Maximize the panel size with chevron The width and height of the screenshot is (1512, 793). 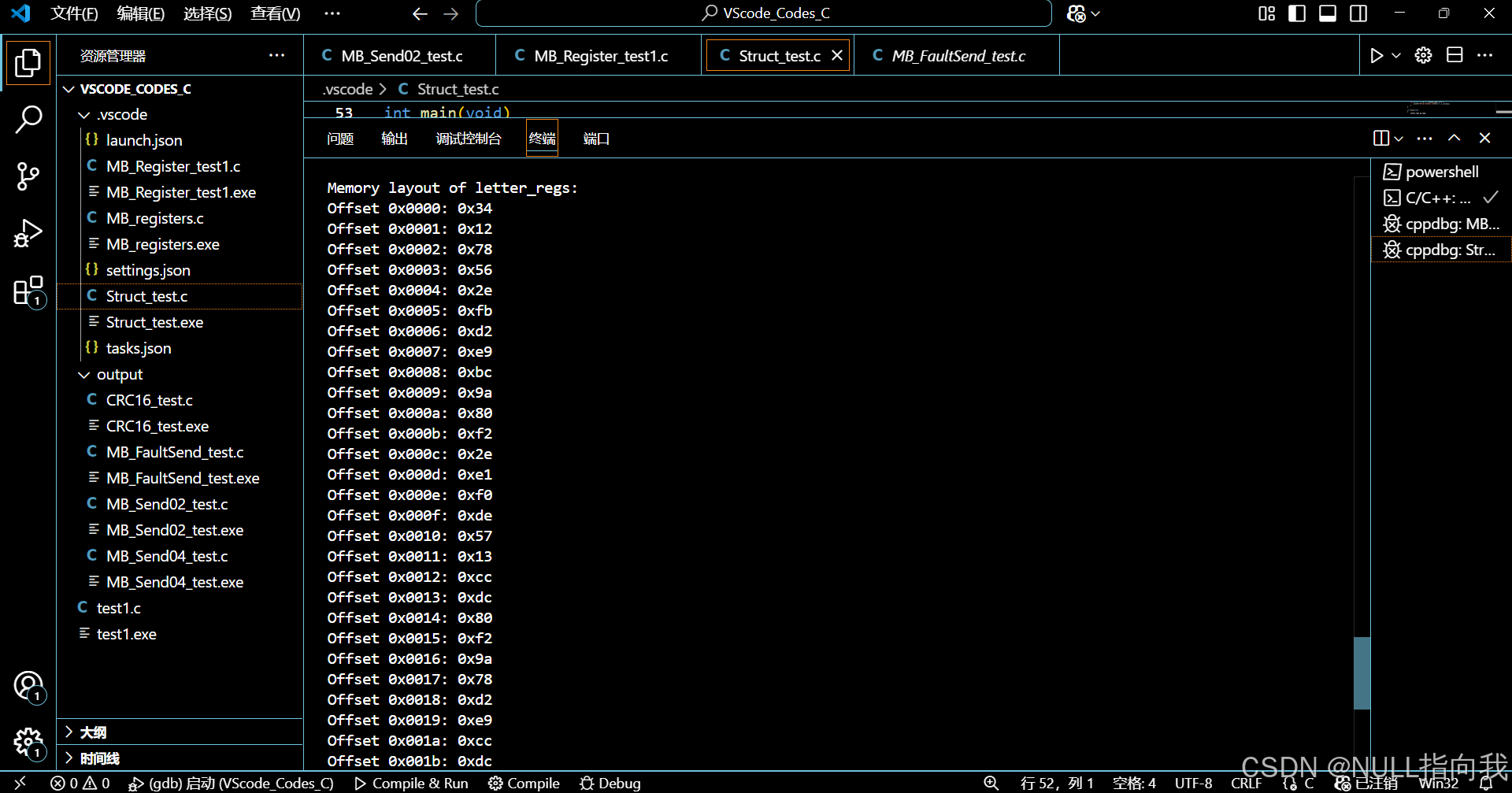click(x=1455, y=139)
